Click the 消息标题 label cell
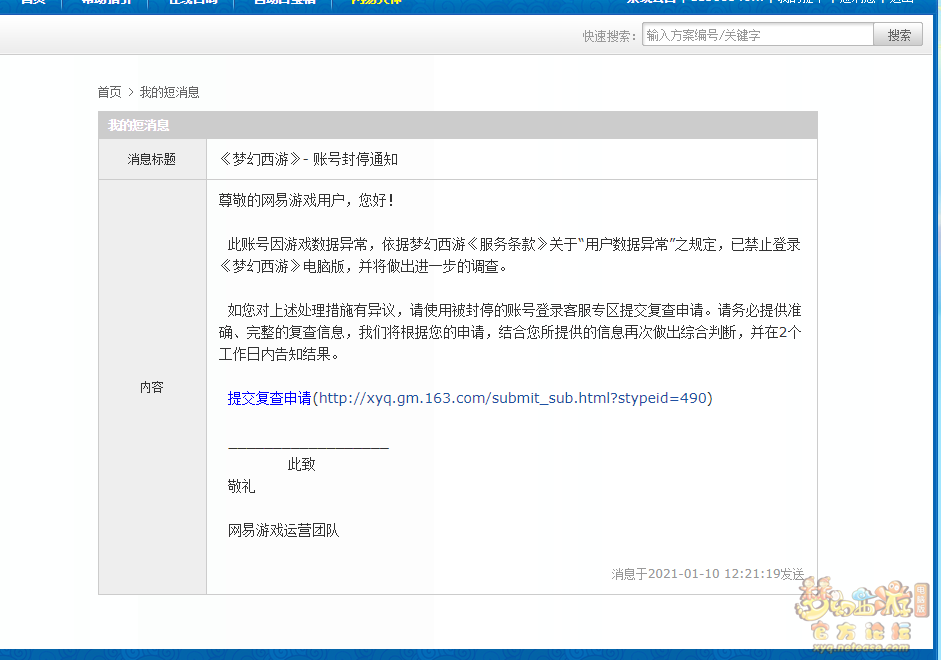 [x=152, y=159]
